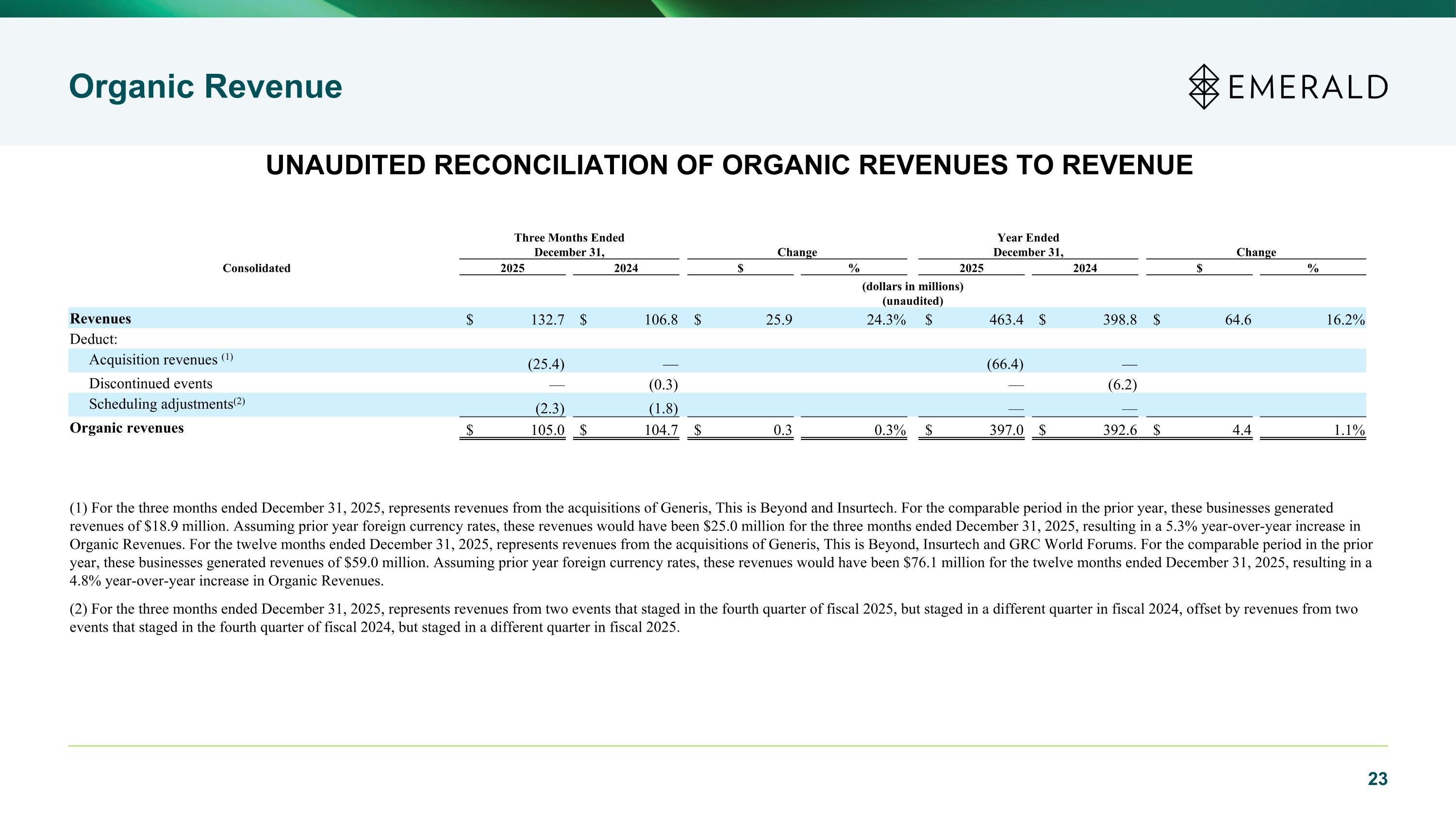
Task: Select the Organic Revenue slide title
Action: 205,86
